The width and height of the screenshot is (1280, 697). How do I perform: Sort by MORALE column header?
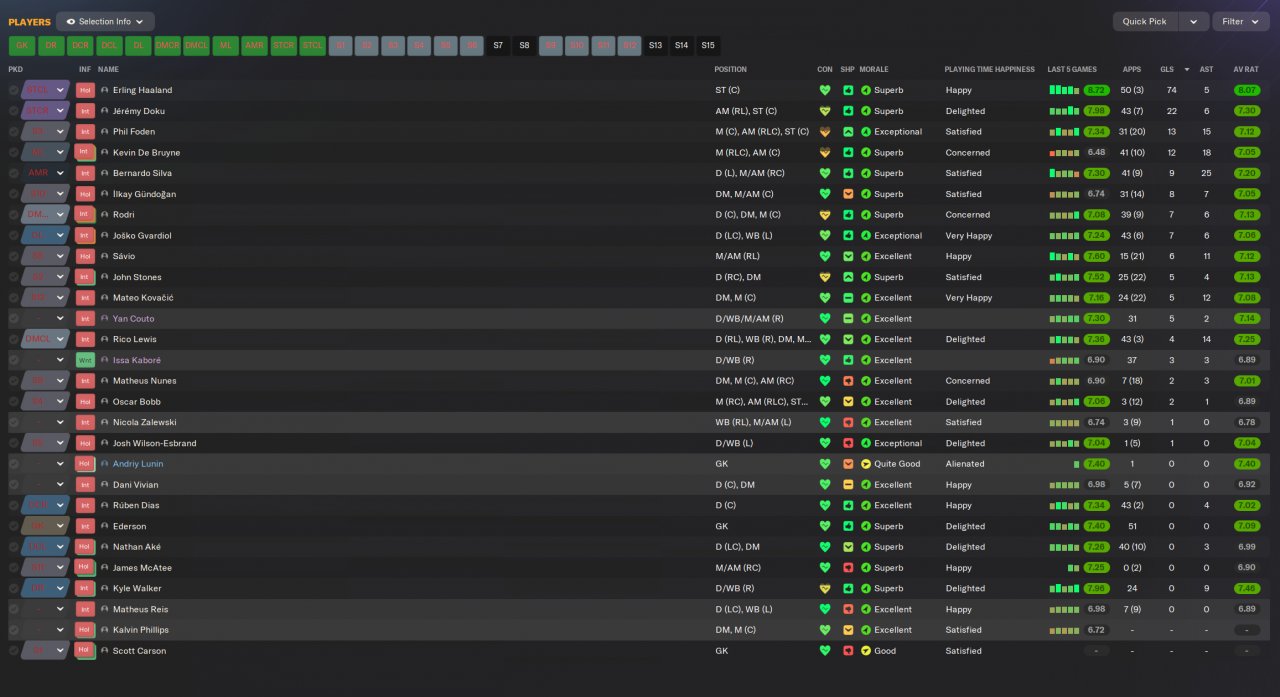[x=874, y=70]
